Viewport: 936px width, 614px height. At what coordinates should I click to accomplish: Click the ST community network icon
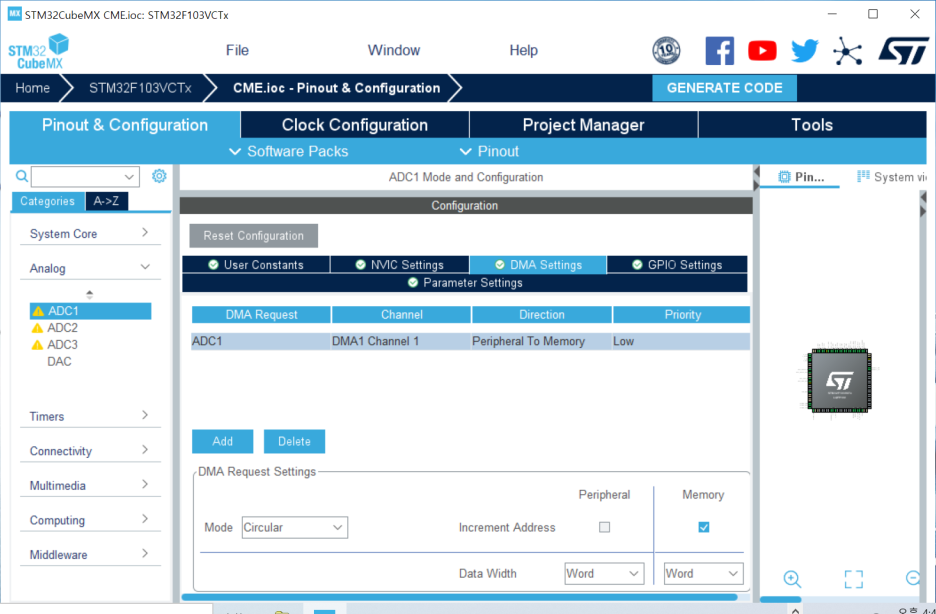pos(848,51)
